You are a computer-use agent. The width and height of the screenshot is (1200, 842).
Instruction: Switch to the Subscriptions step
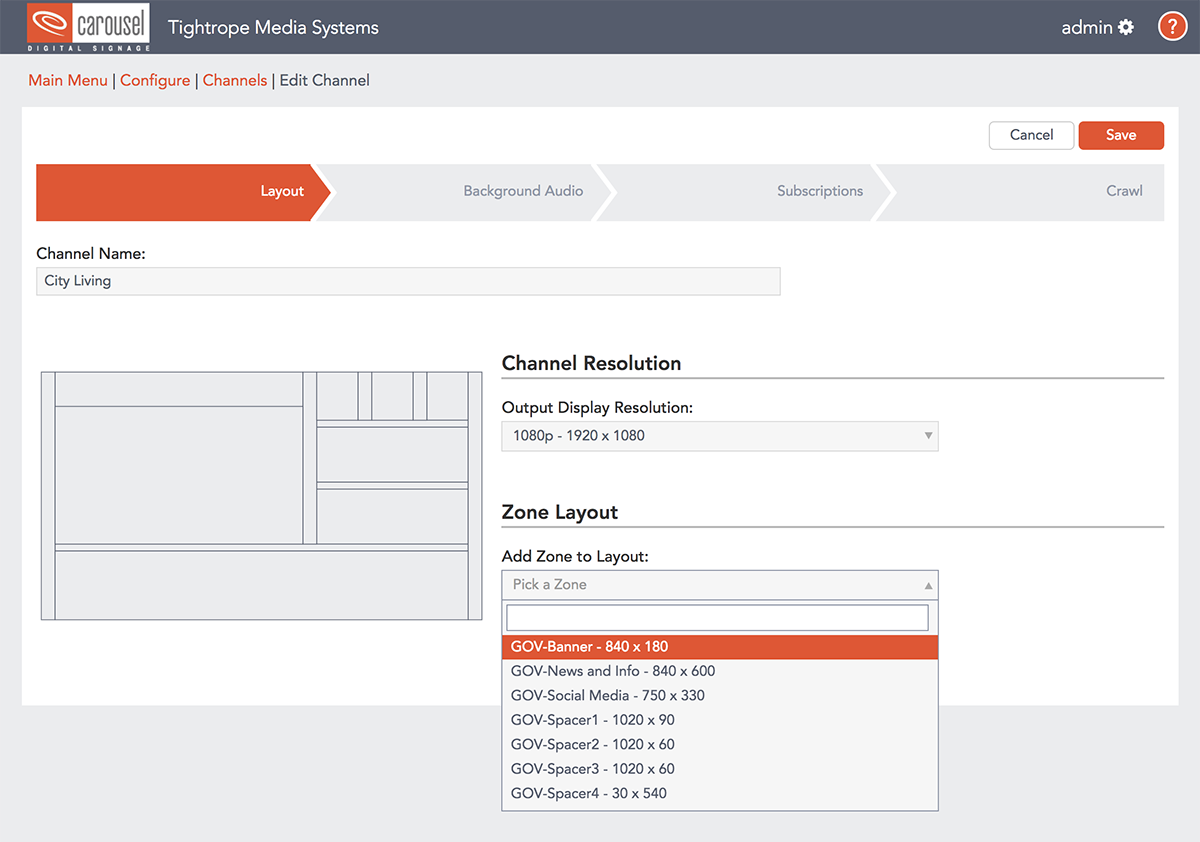[x=819, y=191]
